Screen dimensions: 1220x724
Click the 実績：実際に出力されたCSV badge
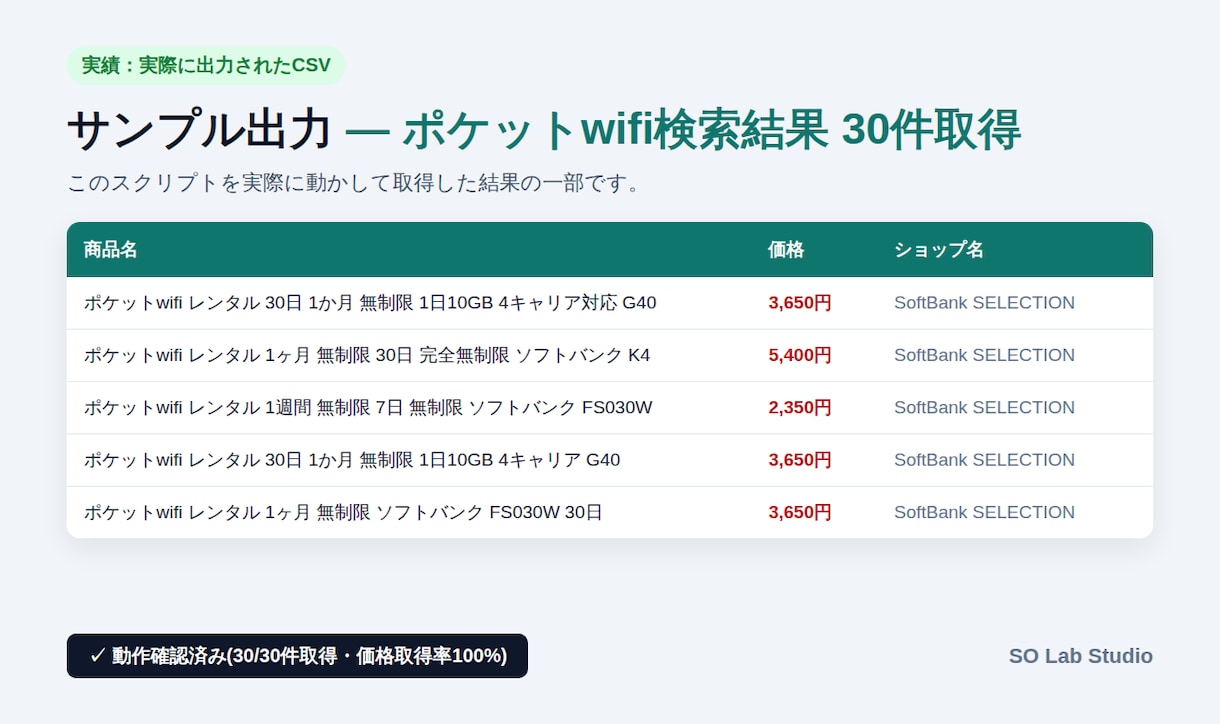coord(206,65)
